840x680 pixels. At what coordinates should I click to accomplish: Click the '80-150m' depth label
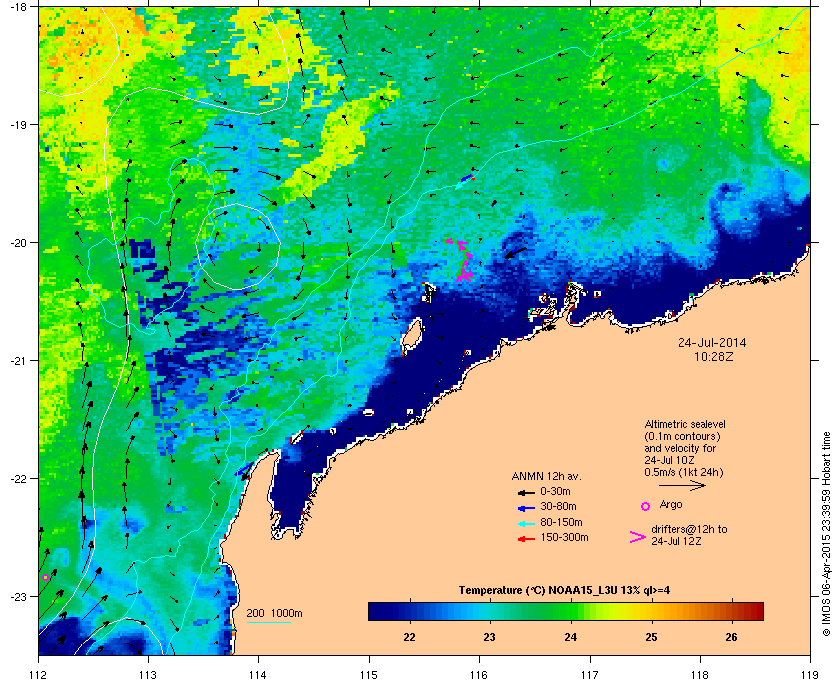[x=561, y=522]
